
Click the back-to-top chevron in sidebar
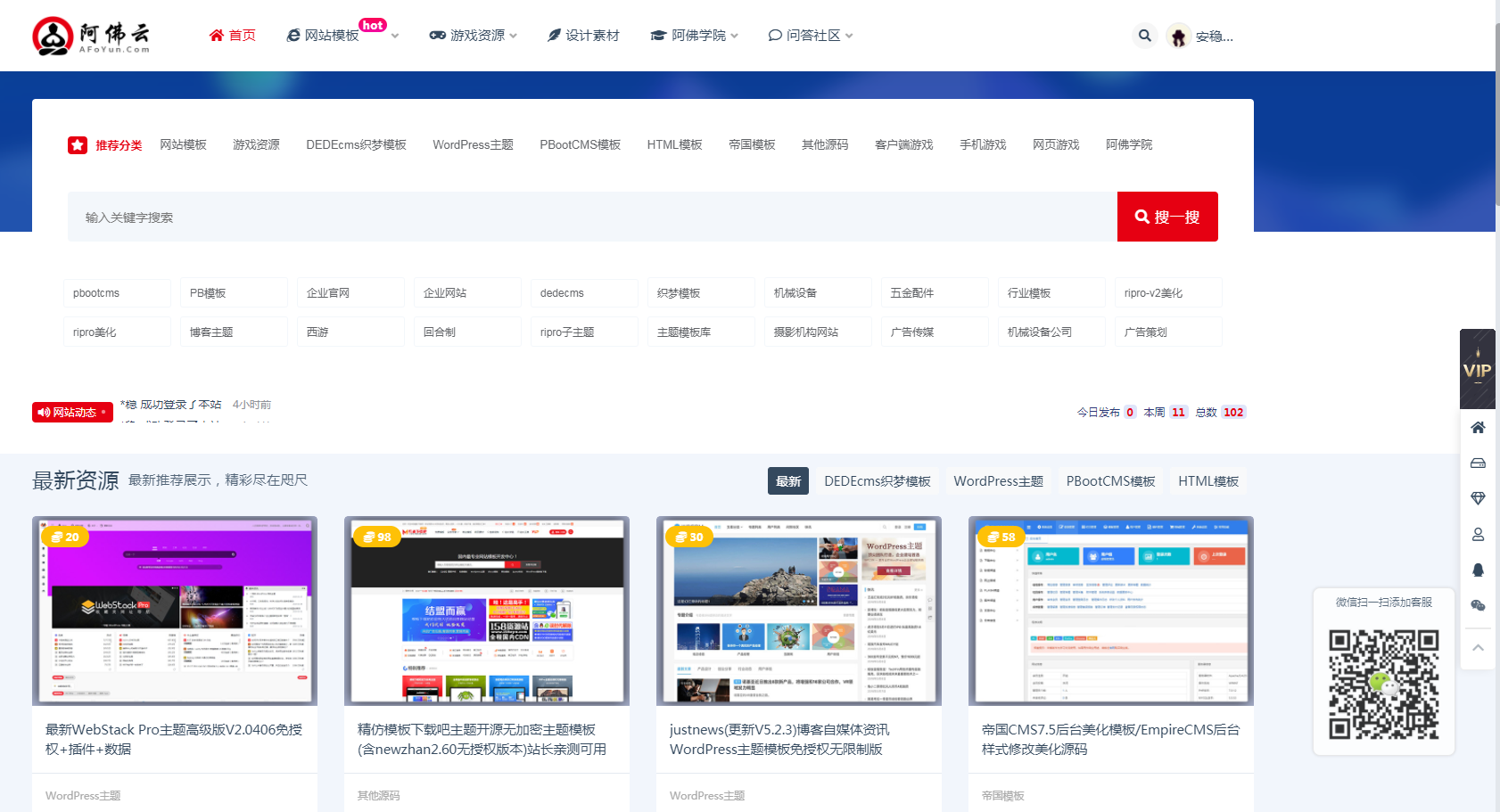[1478, 647]
